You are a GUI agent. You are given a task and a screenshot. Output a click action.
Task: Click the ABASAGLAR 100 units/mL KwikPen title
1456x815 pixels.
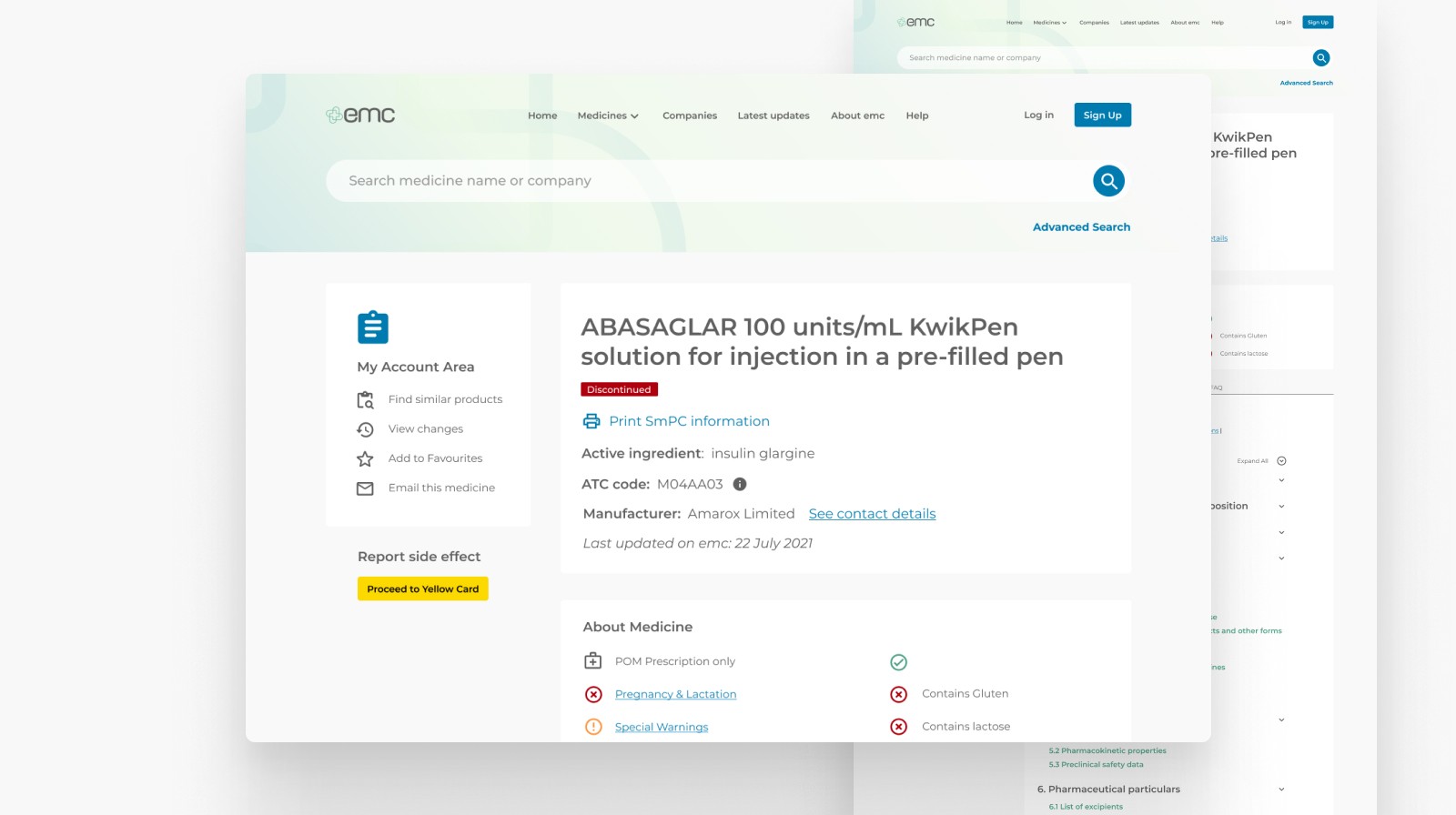[822, 341]
